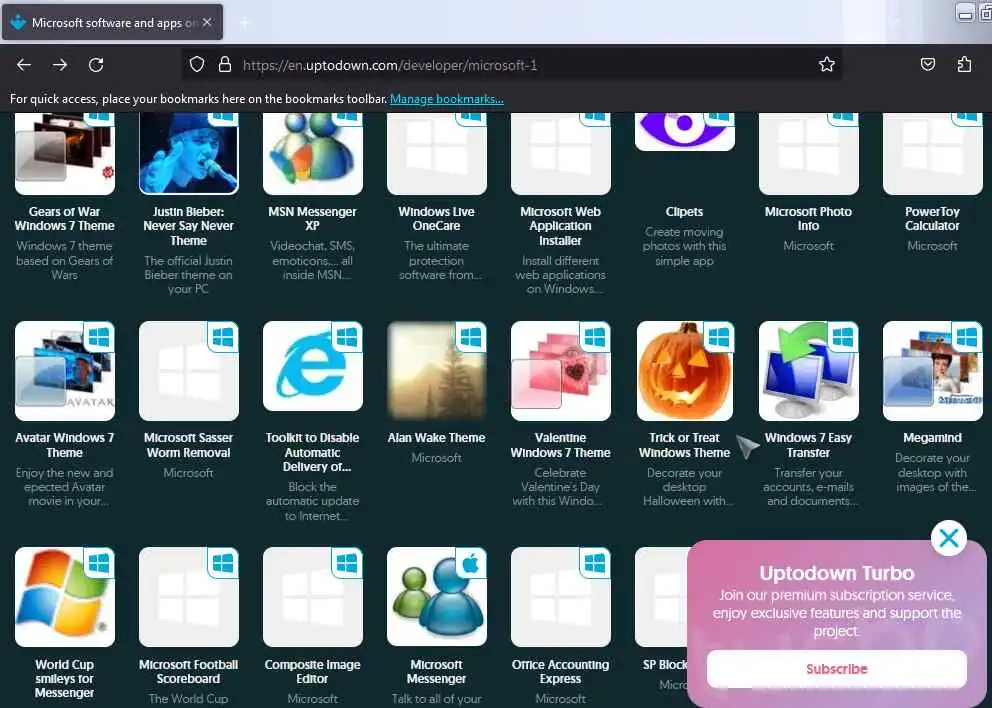Click Microsoft Sasser Worm Removal title
992x708 pixels.
(189, 445)
